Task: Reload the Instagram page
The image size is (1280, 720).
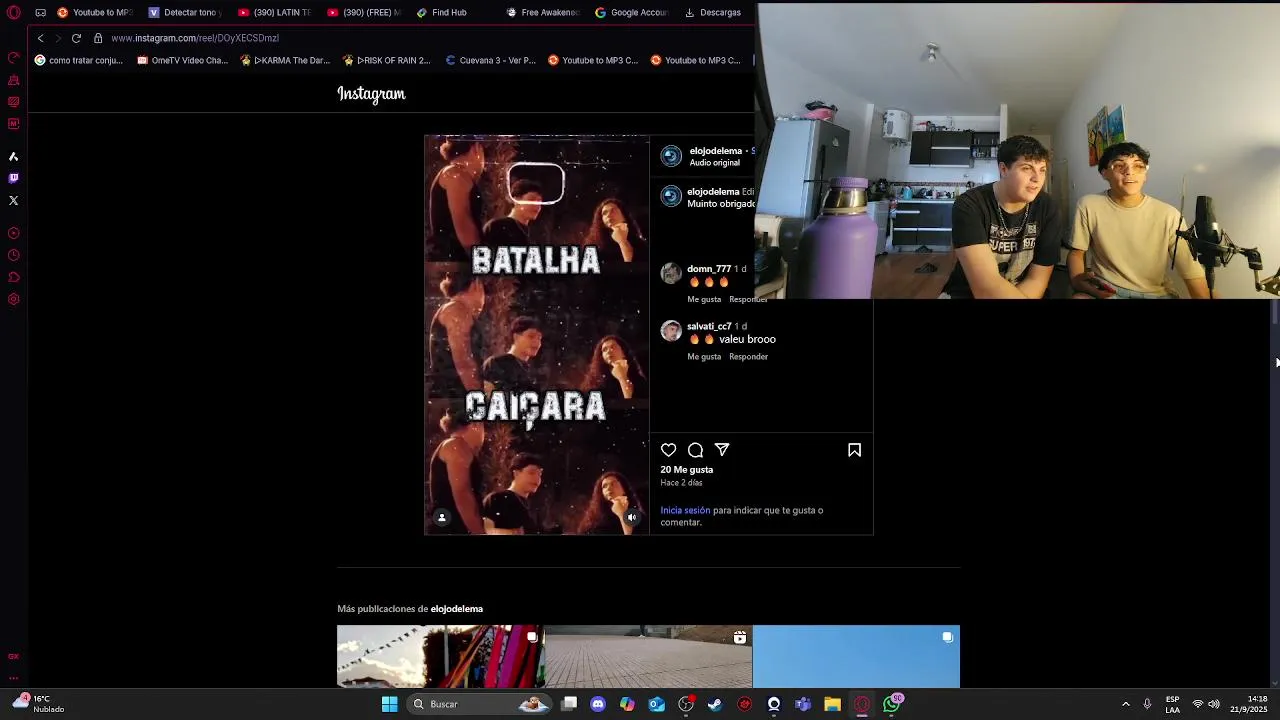Action: tap(76, 38)
